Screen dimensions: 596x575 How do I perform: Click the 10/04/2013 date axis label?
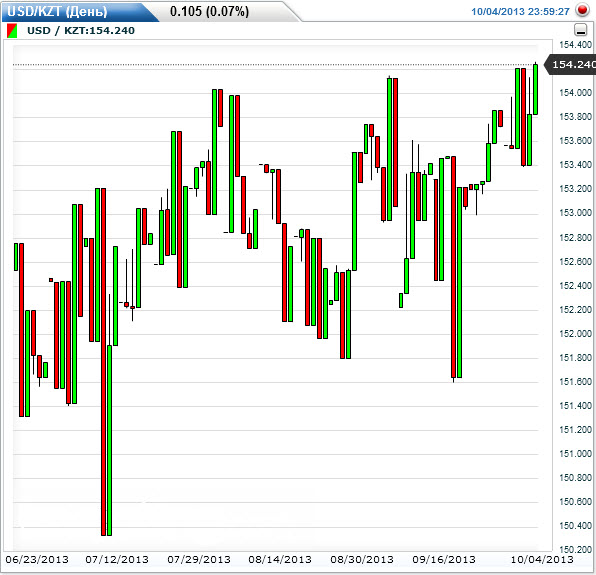[x=542, y=559]
